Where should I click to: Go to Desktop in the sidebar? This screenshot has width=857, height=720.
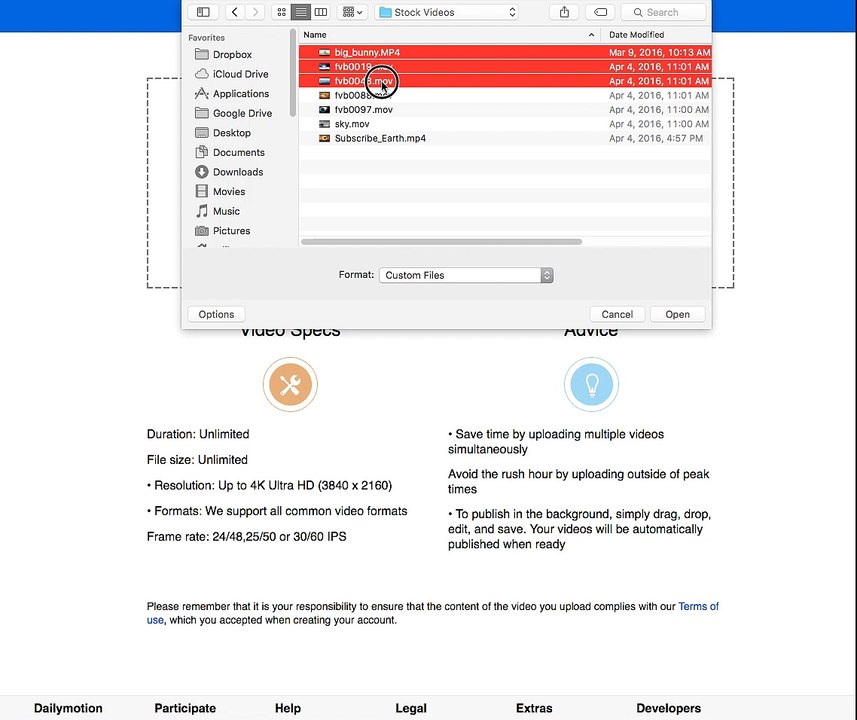click(x=232, y=133)
